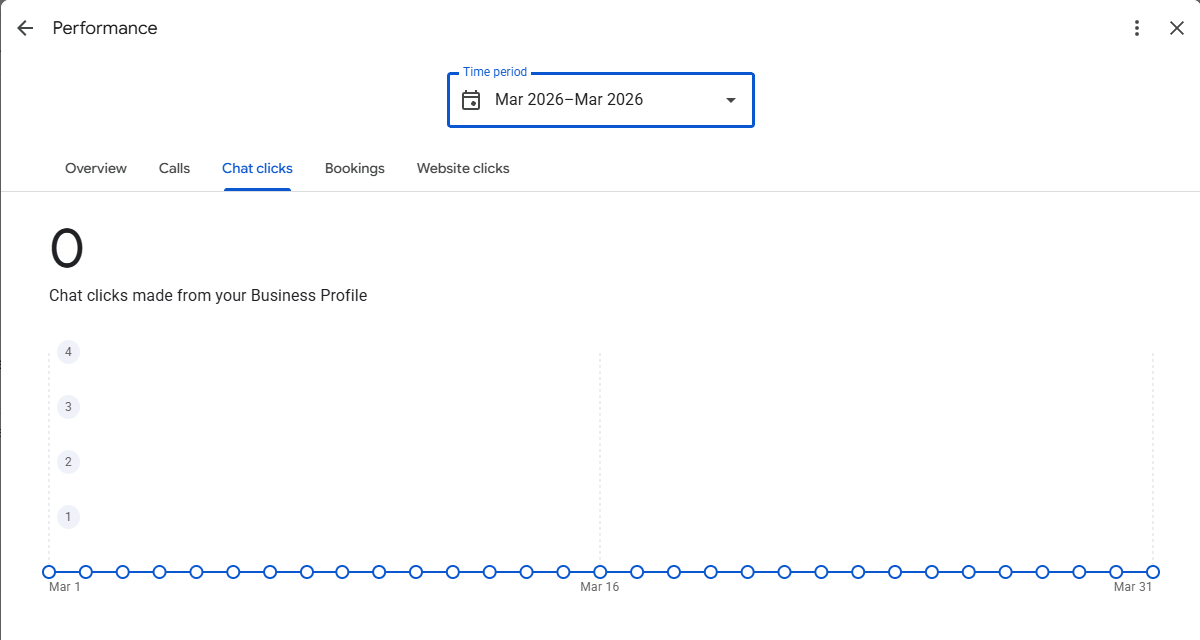Click the Mar 2026–Mar 2026 period field
The image size is (1200, 640).
point(600,100)
